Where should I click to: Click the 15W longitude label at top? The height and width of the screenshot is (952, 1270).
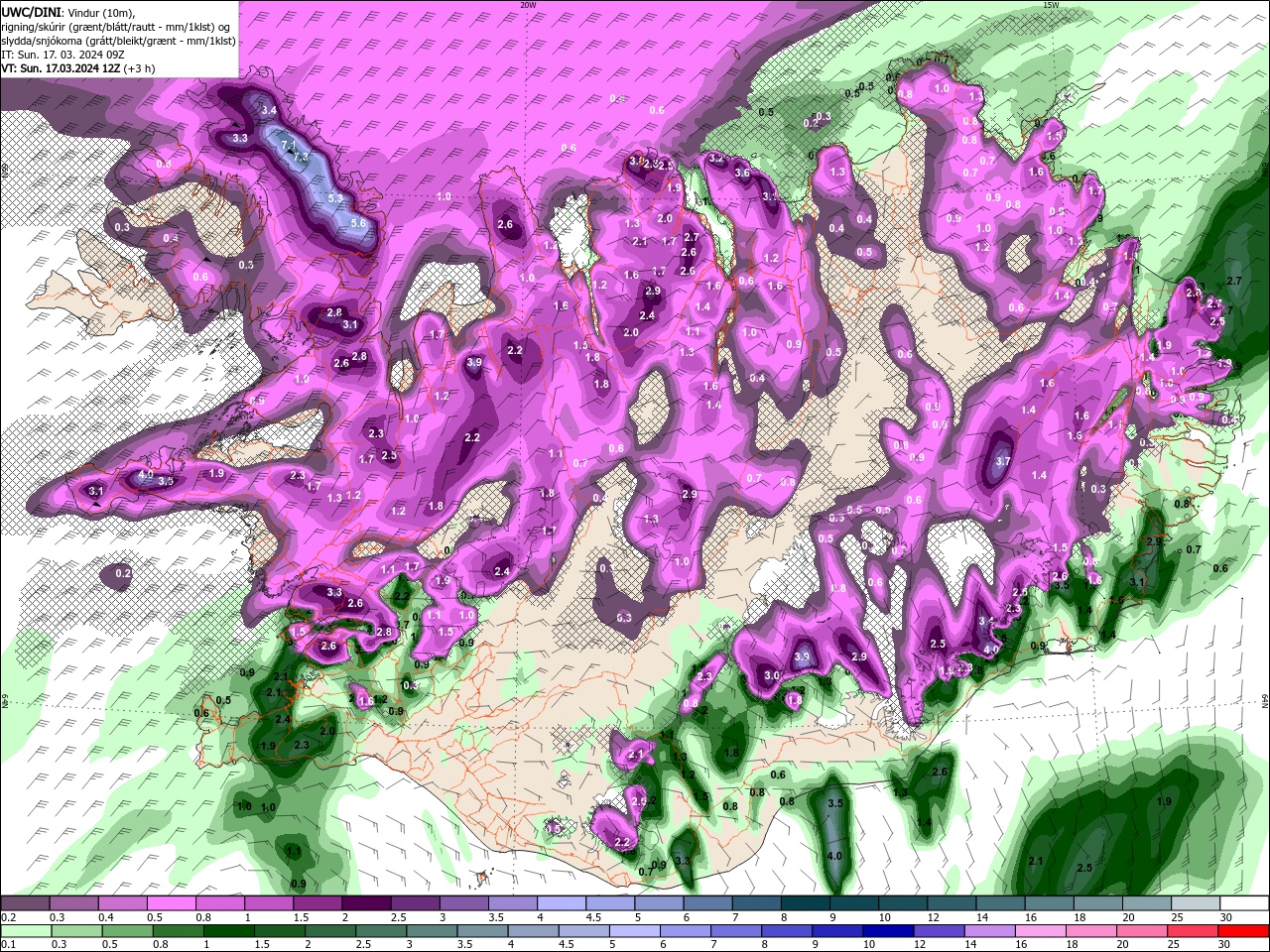click(x=1051, y=5)
